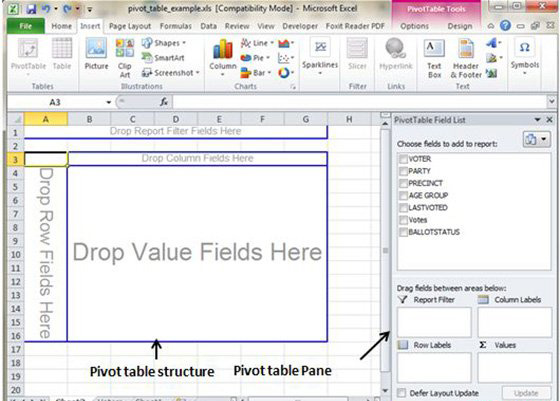
Task: Insert a Column chart
Action: click(x=223, y=57)
